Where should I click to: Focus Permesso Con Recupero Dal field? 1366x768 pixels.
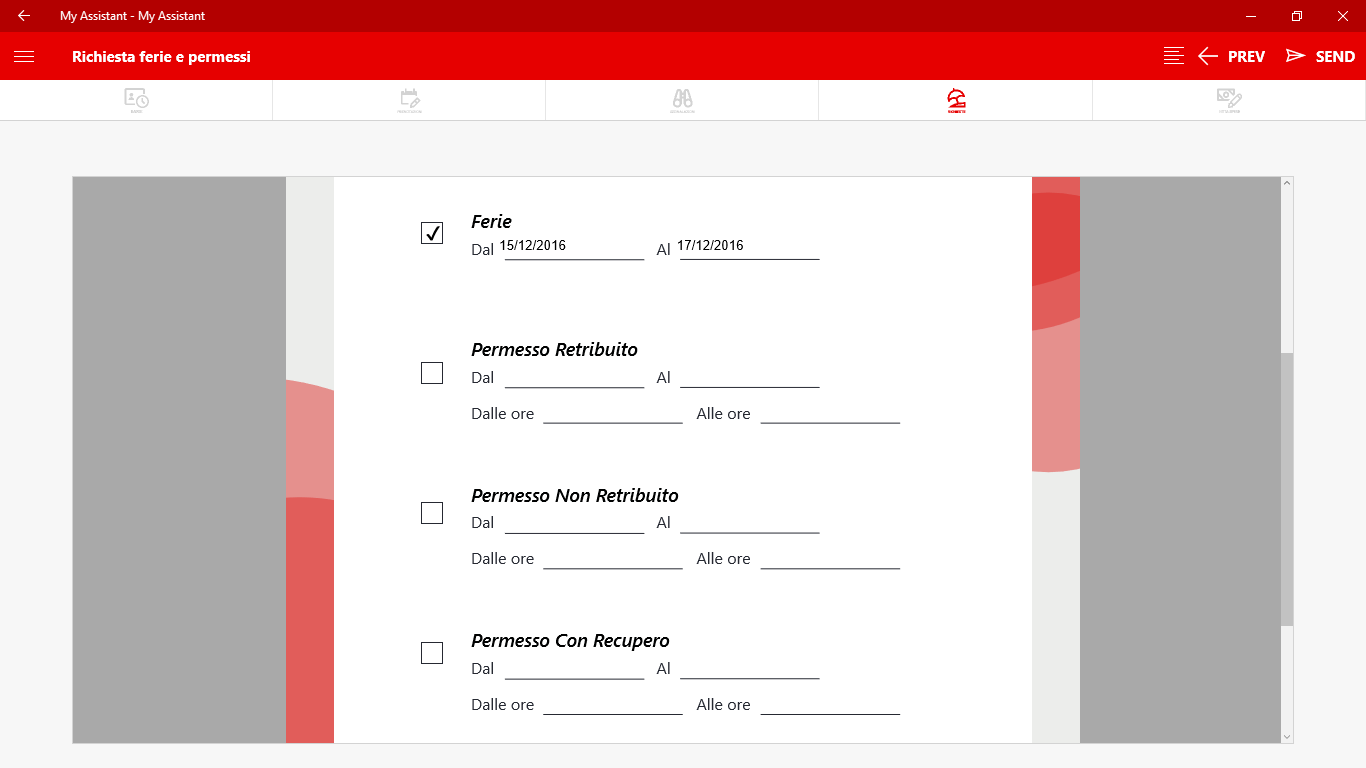[x=575, y=668]
